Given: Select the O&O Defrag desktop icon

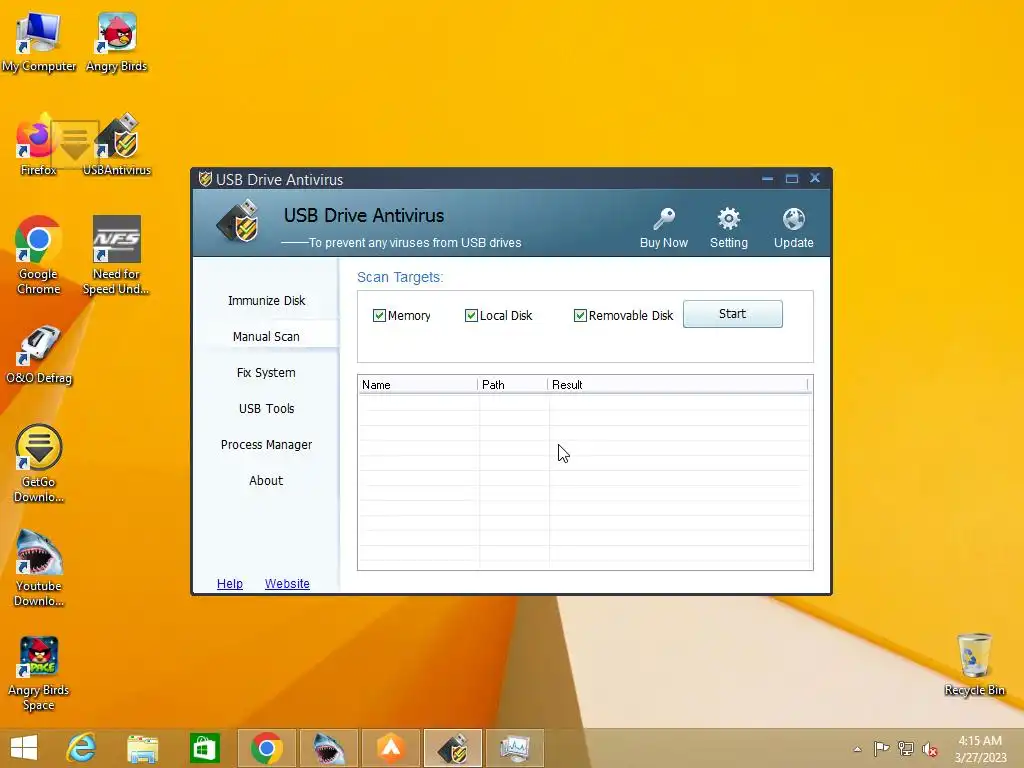Looking at the screenshot, I should (x=39, y=355).
